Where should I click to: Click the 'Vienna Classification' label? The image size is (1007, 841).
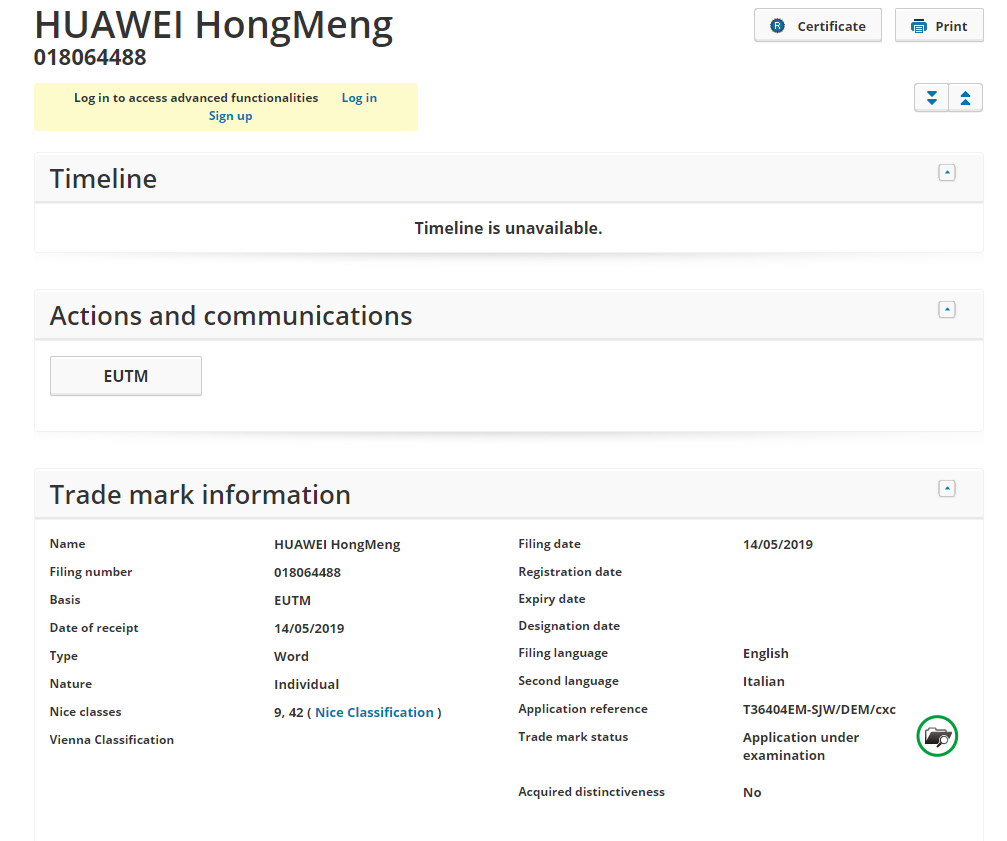(x=112, y=740)
